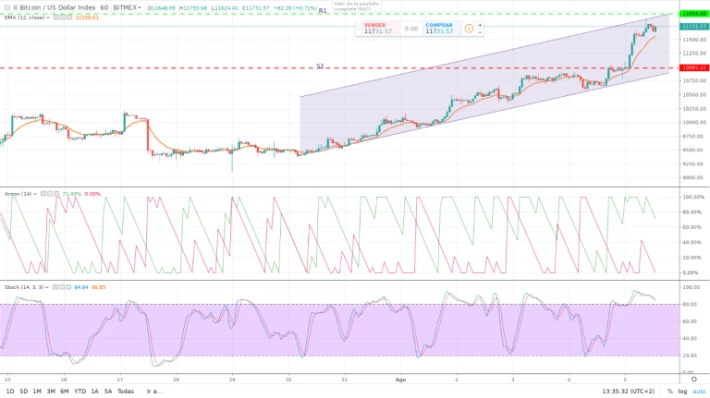Toggle percent scale mode
This screenshot has height=398, width=710.
click(670, 391)
